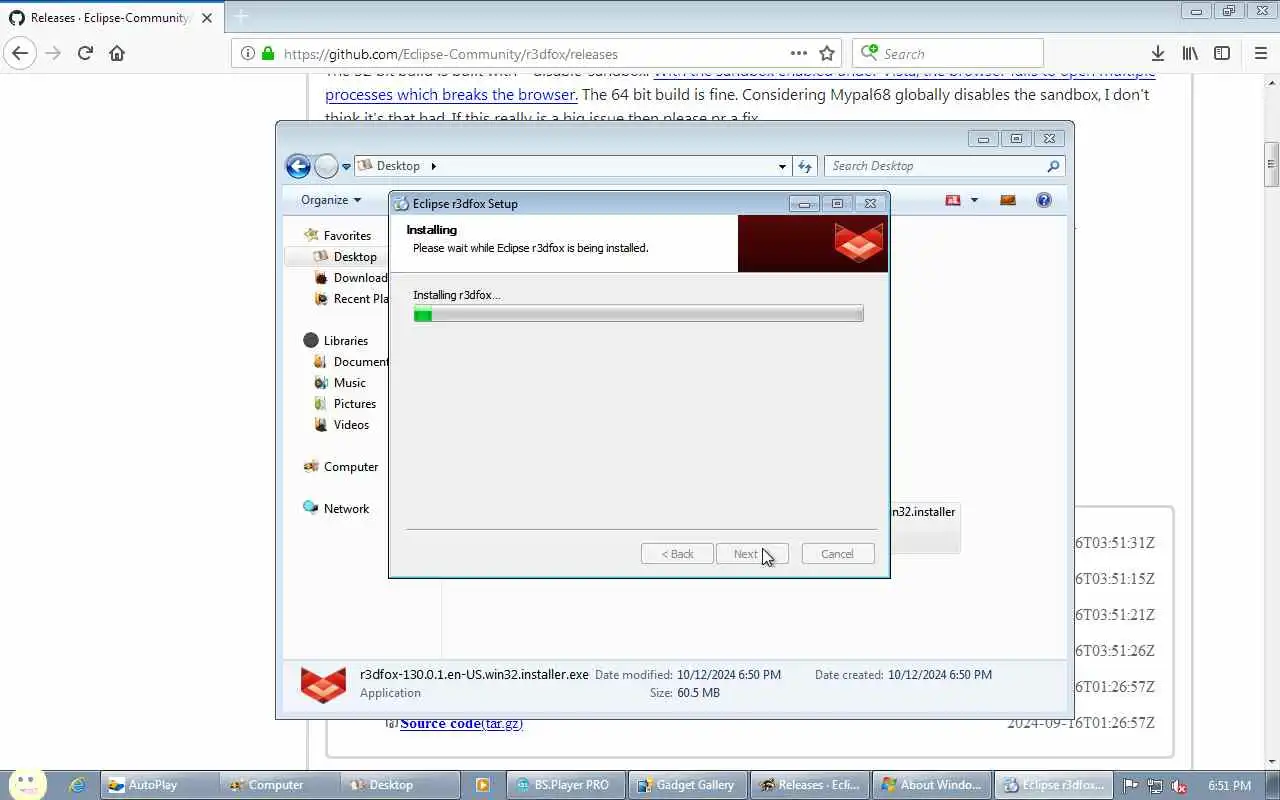
Task: Click the r3dfox application icon in details pane
Action: (323, 683)
